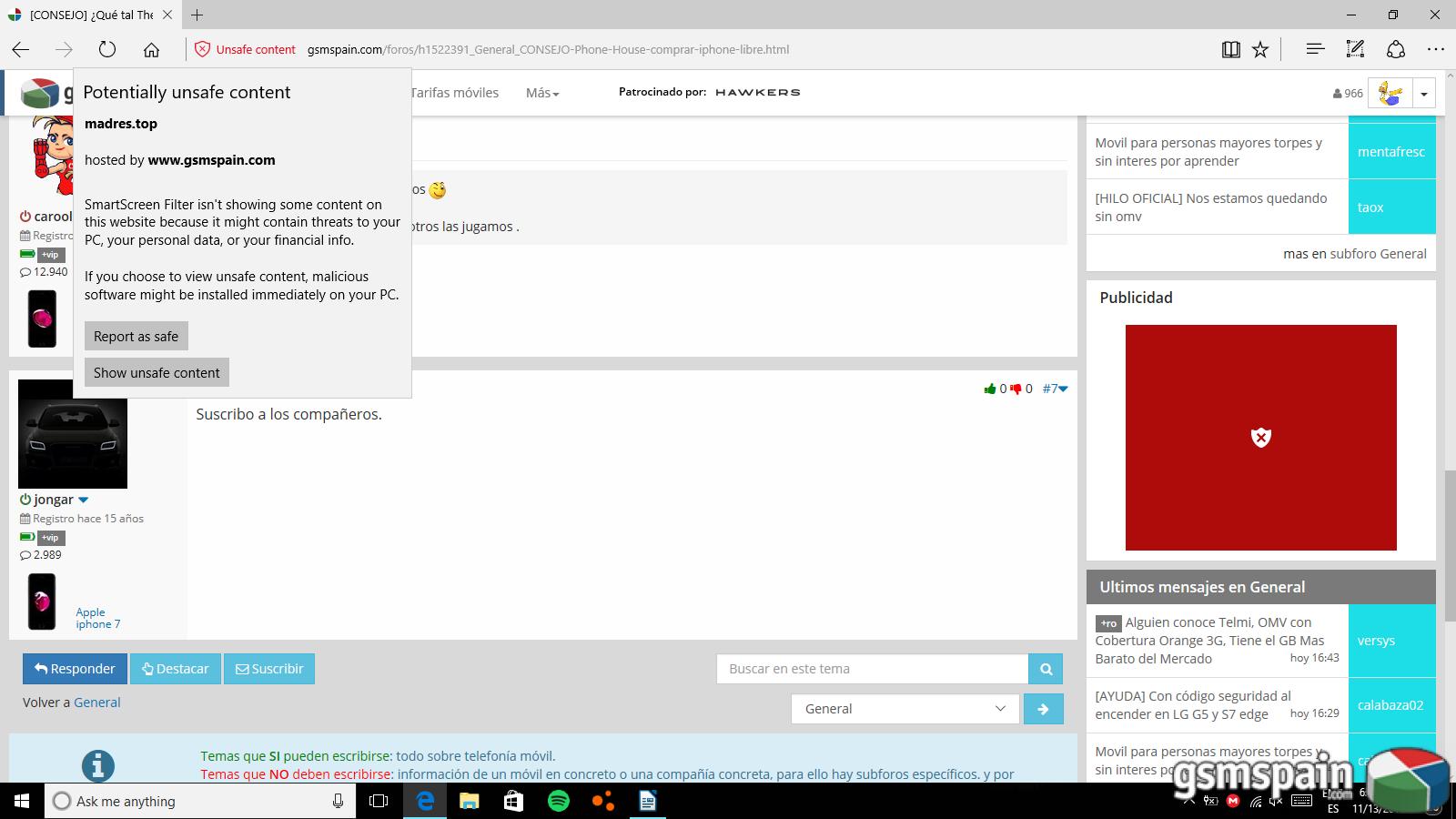1456x819 pixels.
Task: Open thread about Telmi OMV
Action: click(1209, 641)
